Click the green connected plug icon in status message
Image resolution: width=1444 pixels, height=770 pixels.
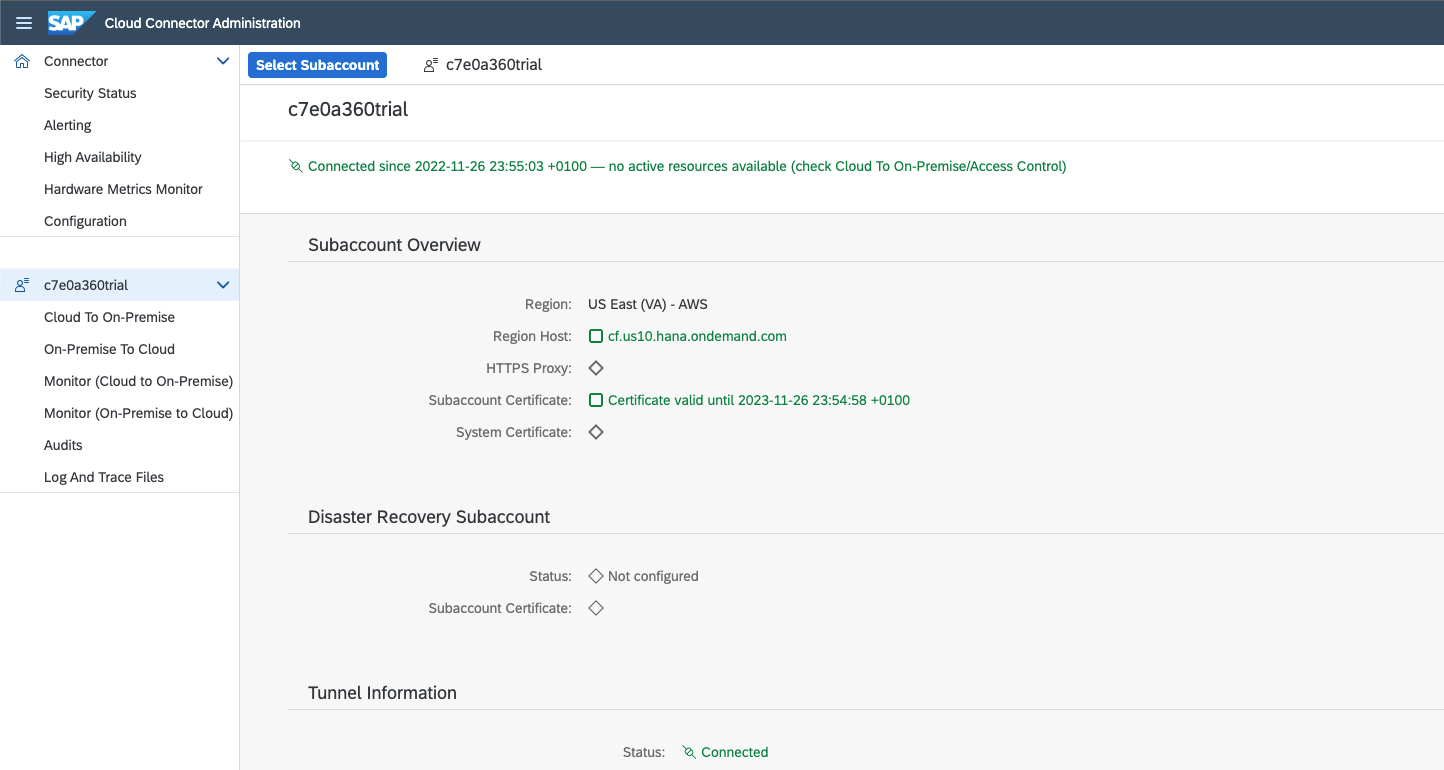tap(295, 166)
